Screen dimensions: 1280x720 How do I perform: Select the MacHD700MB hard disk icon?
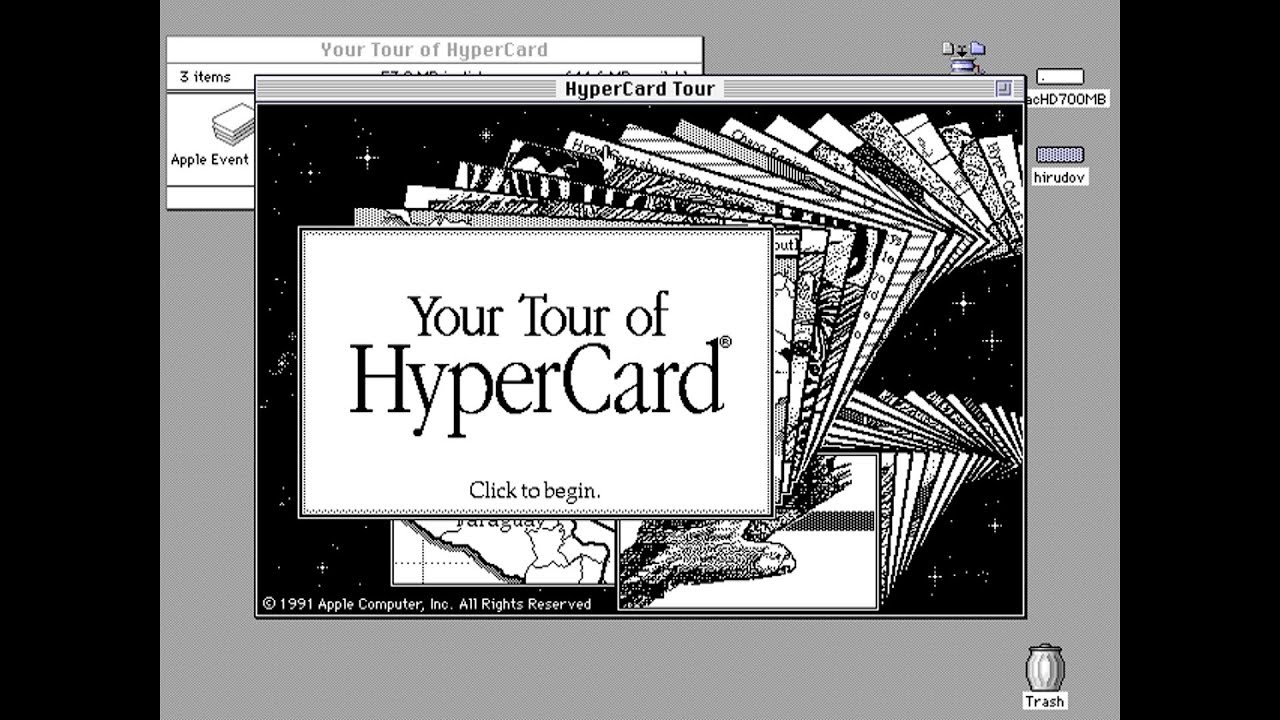tap(1062, 77)
